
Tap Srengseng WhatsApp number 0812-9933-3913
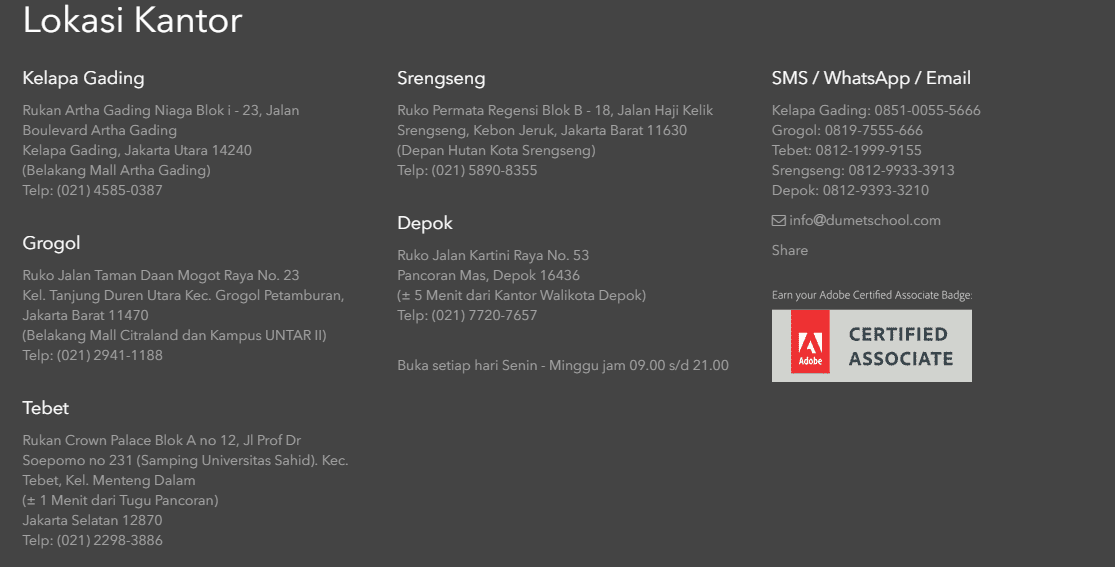coord(901,171)
